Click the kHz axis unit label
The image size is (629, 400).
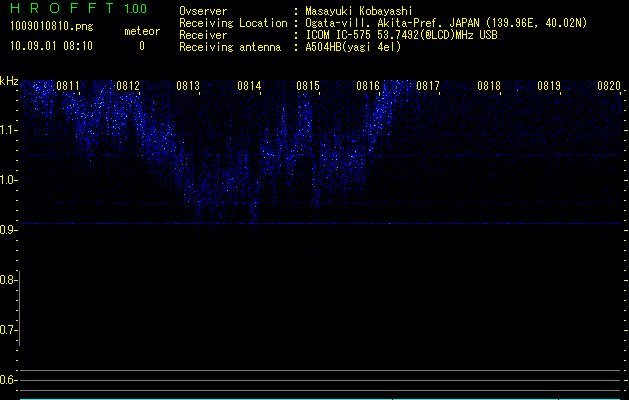[x=9, y=81]
